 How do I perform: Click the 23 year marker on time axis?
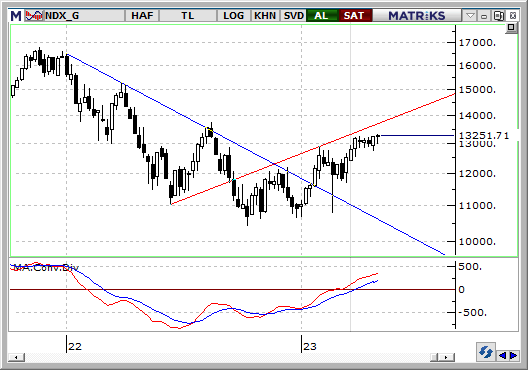pyautogui.click(x=310, y=346)
